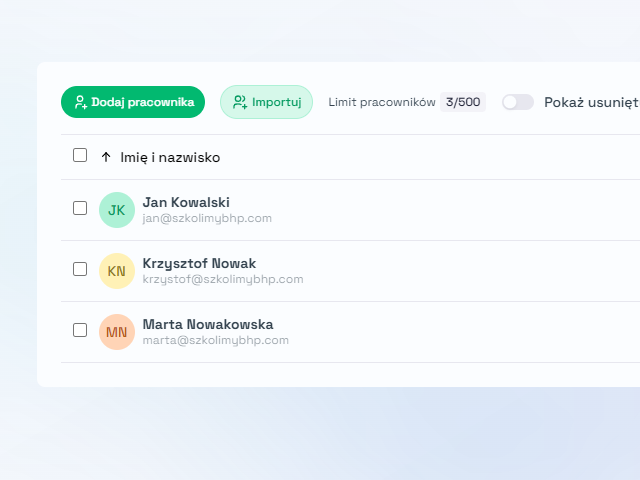Click the add-person icon in Dodaj pracownika
640x480 pixels.
click(81, 102)
